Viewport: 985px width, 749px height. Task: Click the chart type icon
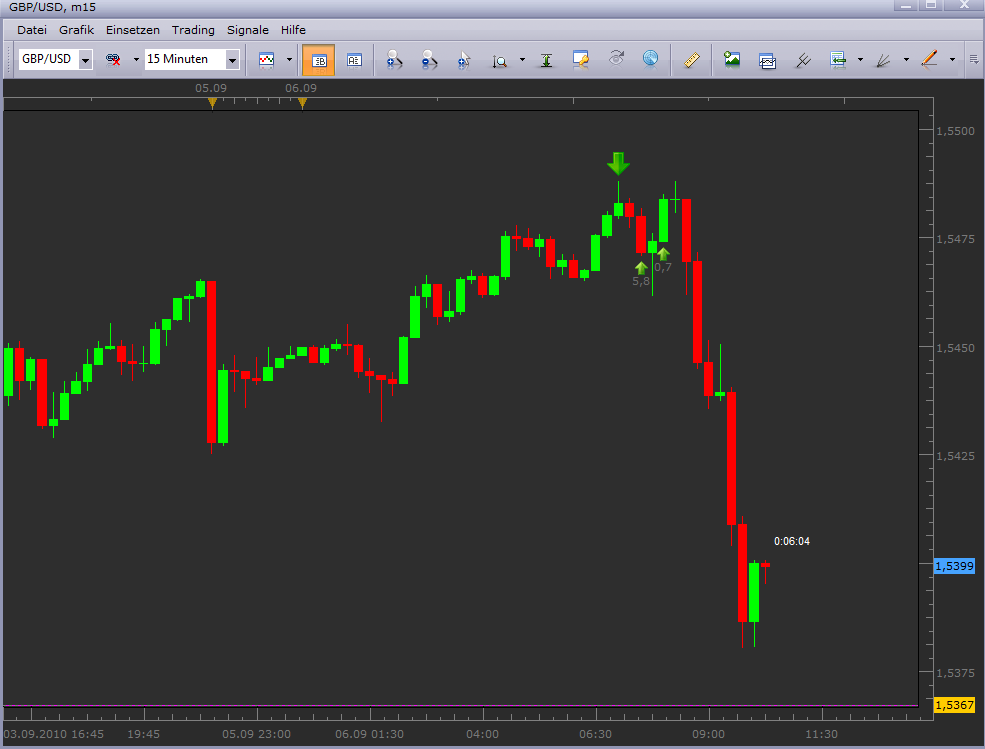[x=266, y=60]
